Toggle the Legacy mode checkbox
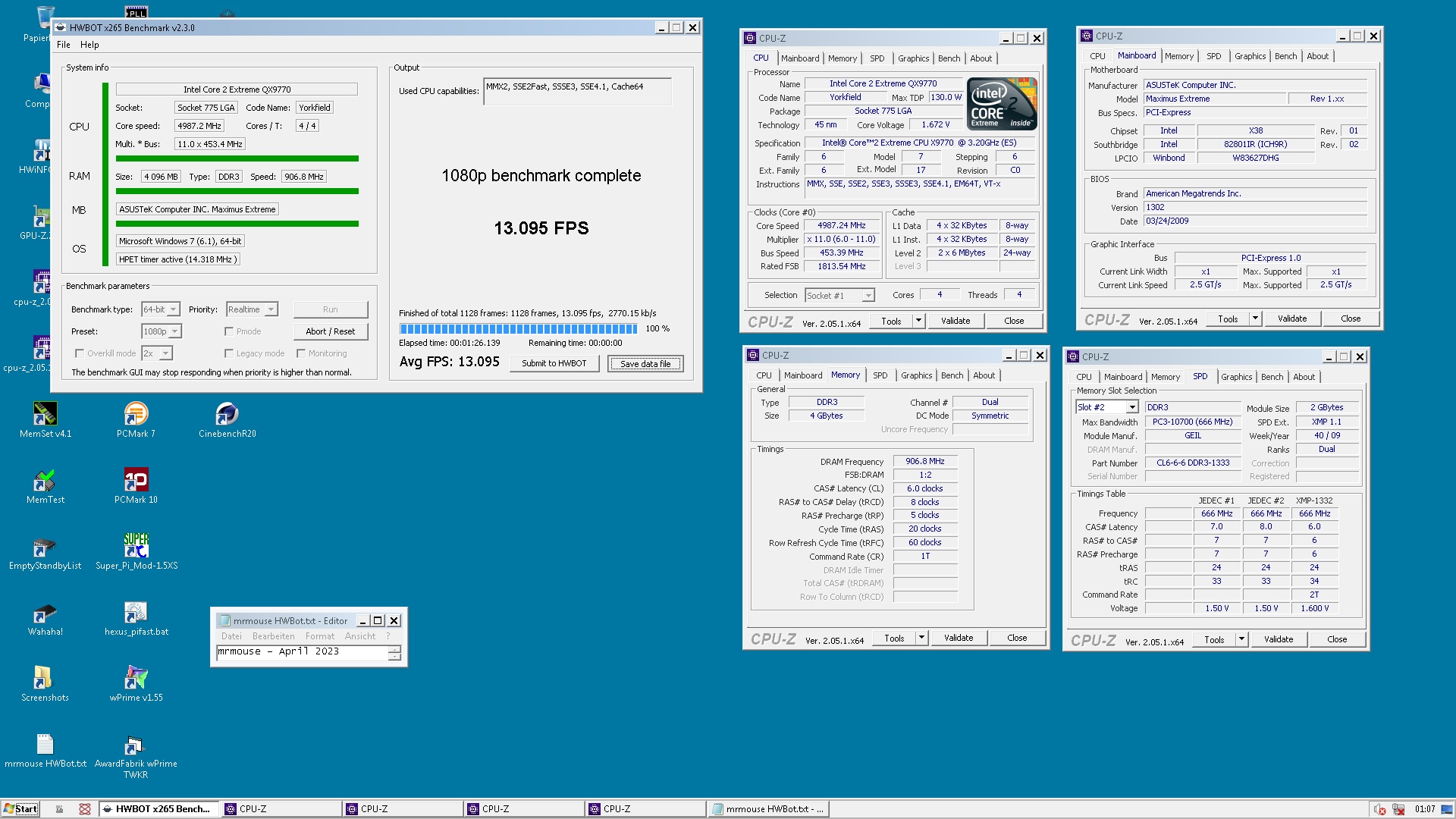Image resolution: width=1456 pixels, height=819 pixels. click(229, 353)
